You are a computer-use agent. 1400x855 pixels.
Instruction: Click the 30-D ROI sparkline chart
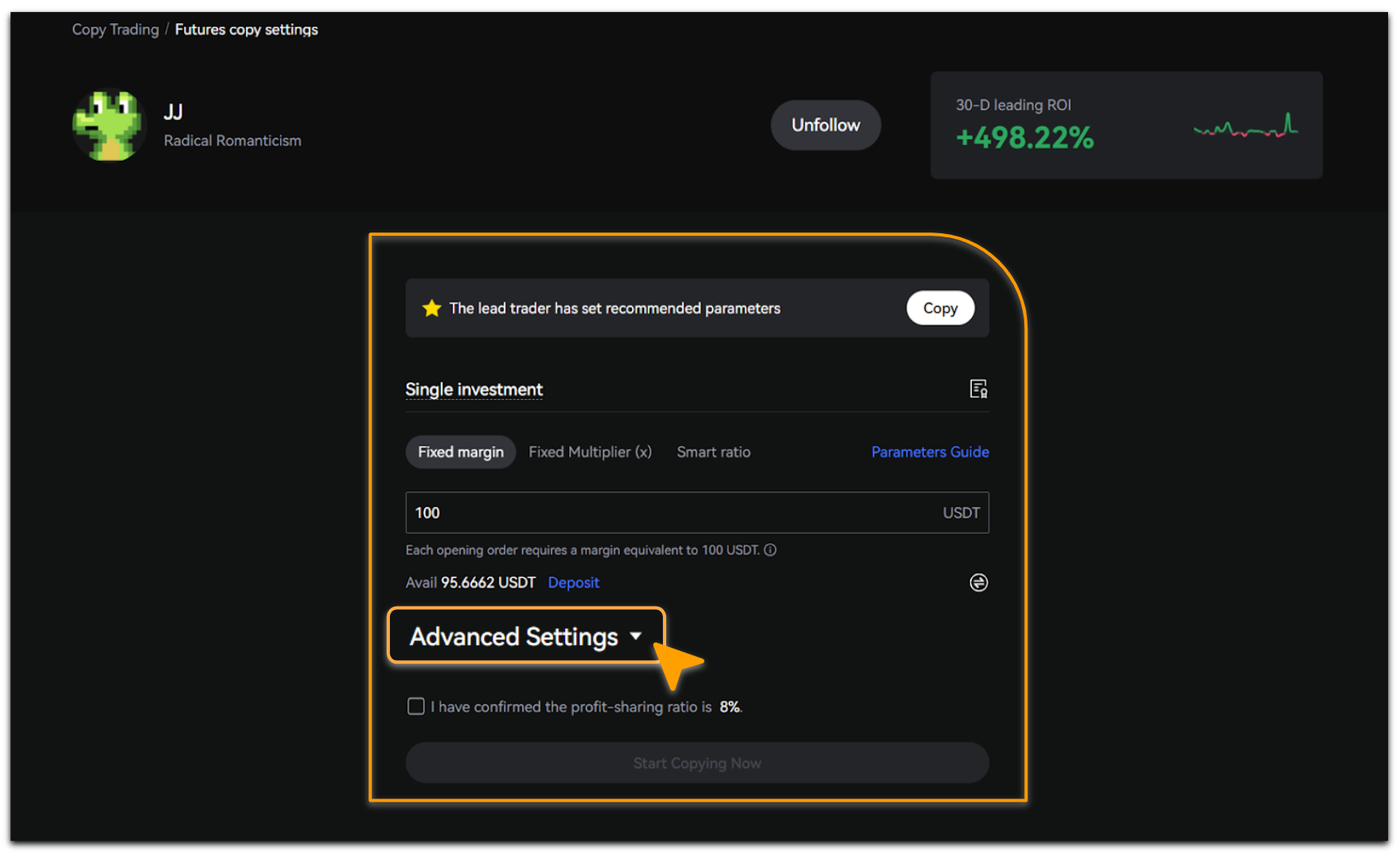pyautogui.click(x=1245, y=127)
